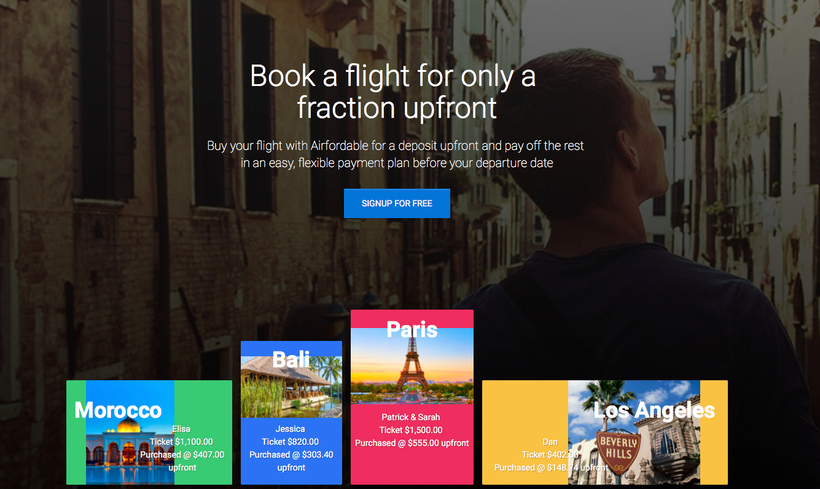The height and width of the screenshot is (489, 820).
Task: Click the traveler name Dan
Action: pyautogui.click(x=550, y=442)
